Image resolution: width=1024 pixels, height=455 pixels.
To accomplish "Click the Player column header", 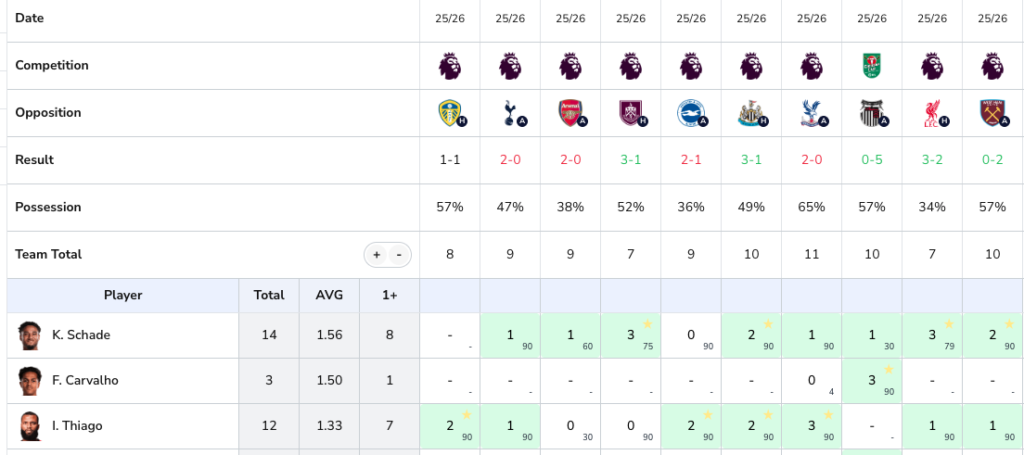I will click(x=123, y=295).
